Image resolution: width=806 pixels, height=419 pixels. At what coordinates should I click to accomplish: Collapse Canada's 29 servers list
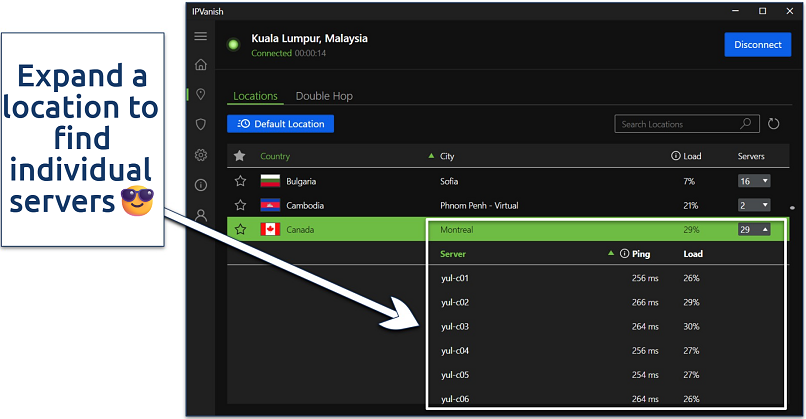tap(755, 229)
